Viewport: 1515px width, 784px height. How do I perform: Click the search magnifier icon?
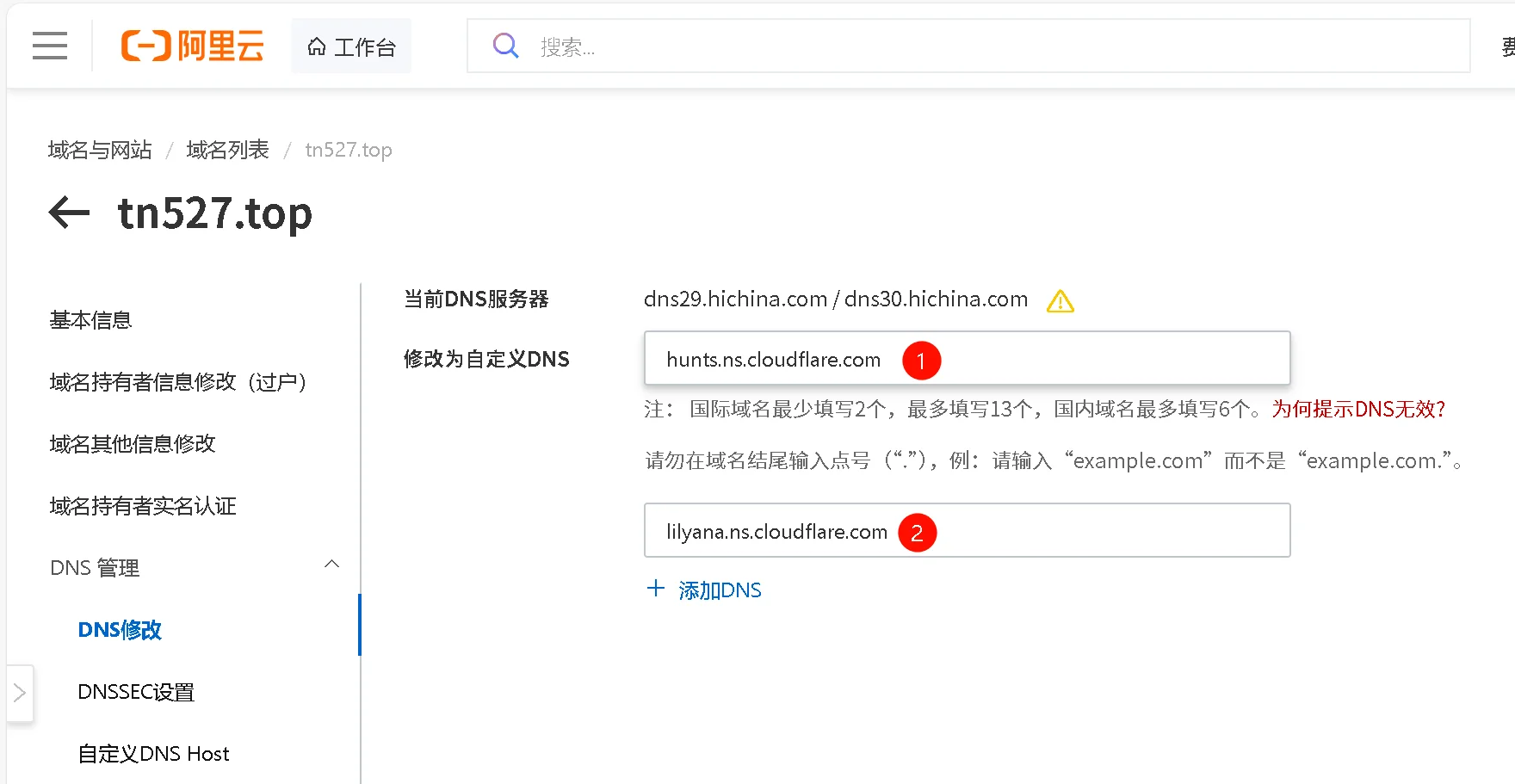coord(505,46)
